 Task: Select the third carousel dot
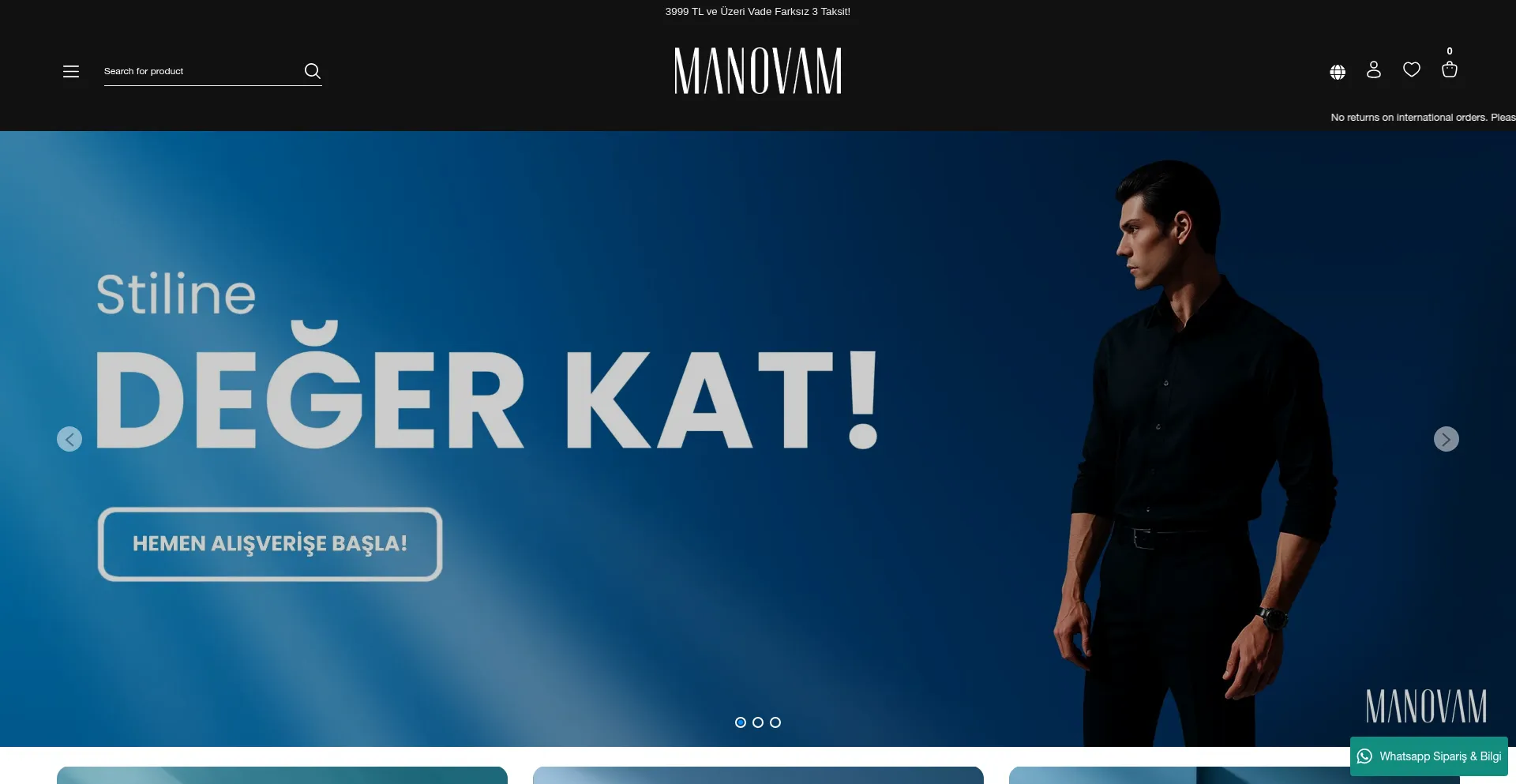pyautogui.click(x=775, y=722)
